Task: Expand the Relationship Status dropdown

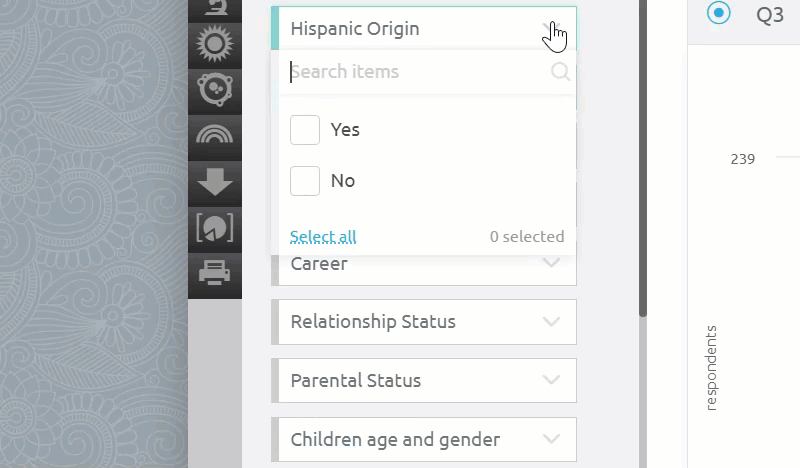Action: pos(424,322)
